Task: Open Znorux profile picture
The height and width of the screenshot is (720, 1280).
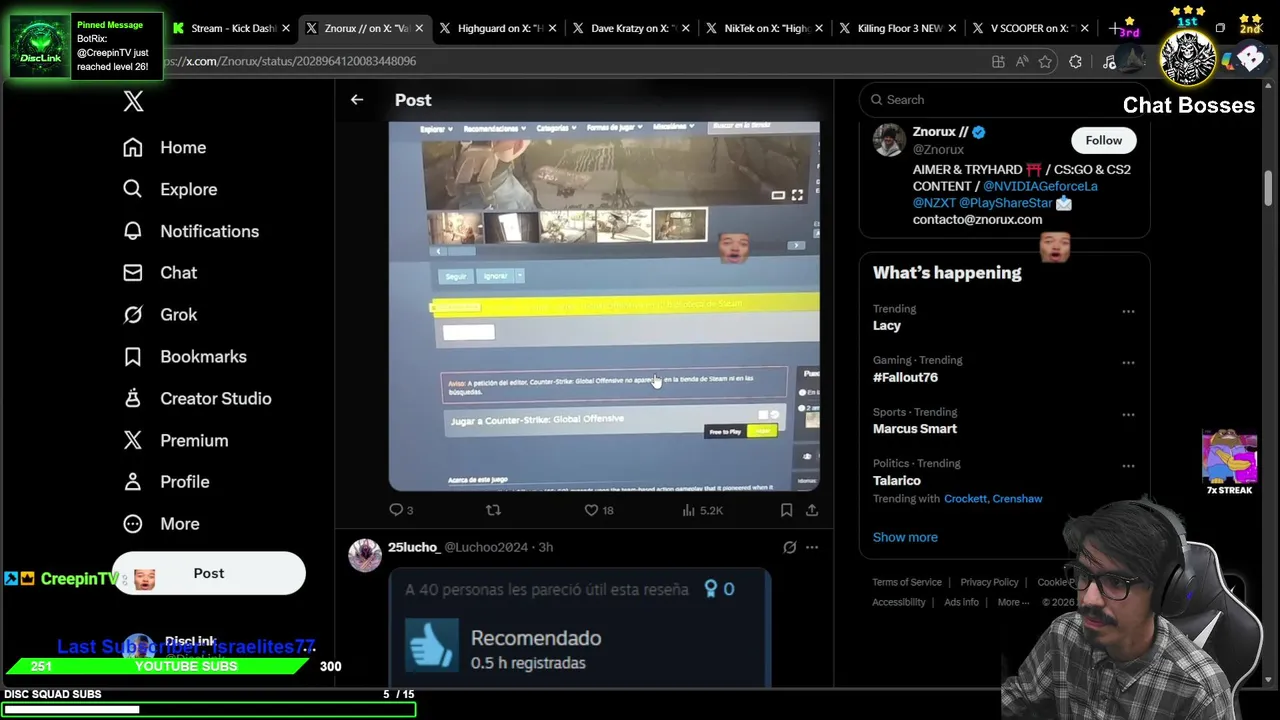Action: 889,140
